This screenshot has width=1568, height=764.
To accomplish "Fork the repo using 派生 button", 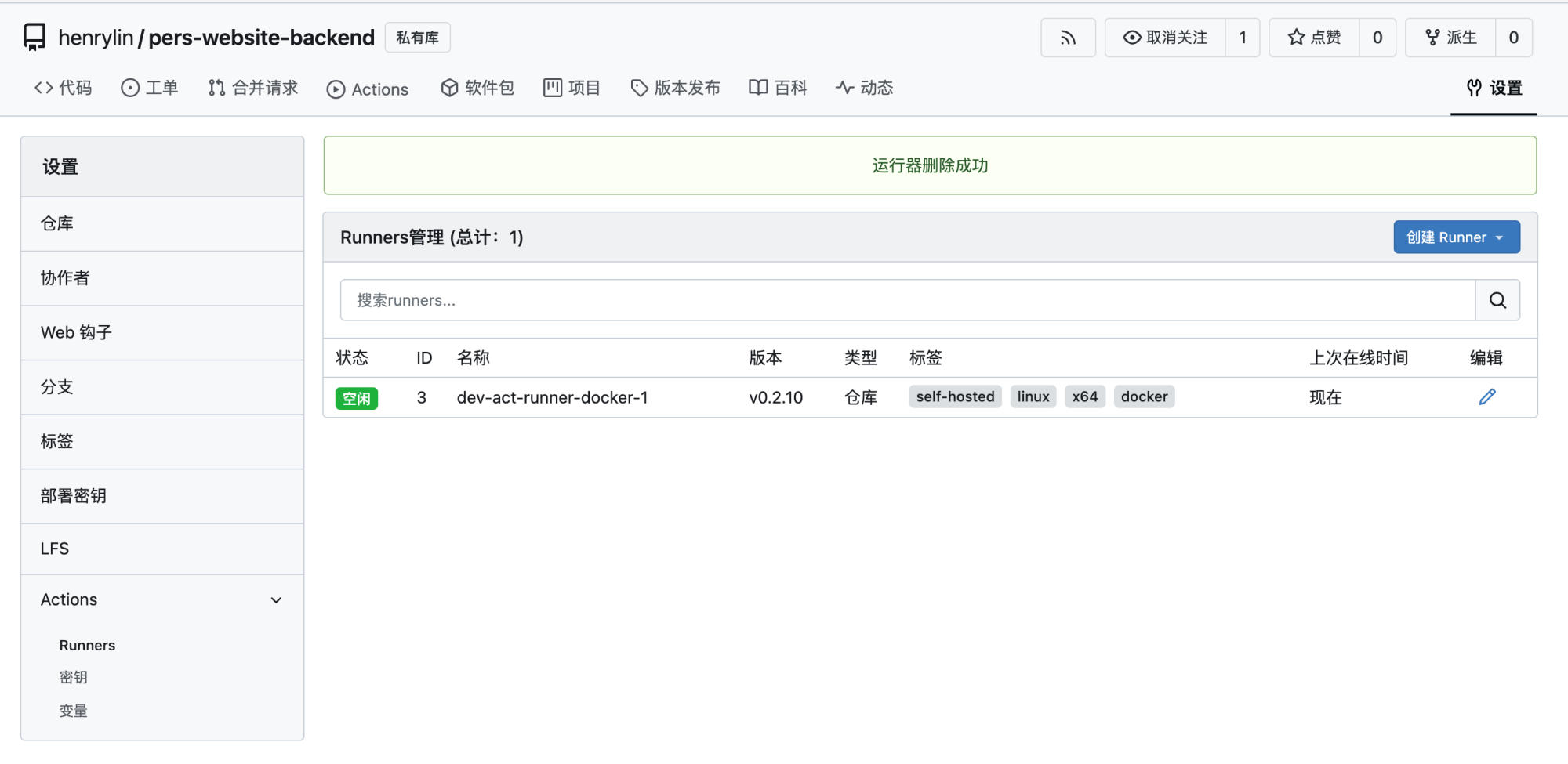I will coord(1450,38).
